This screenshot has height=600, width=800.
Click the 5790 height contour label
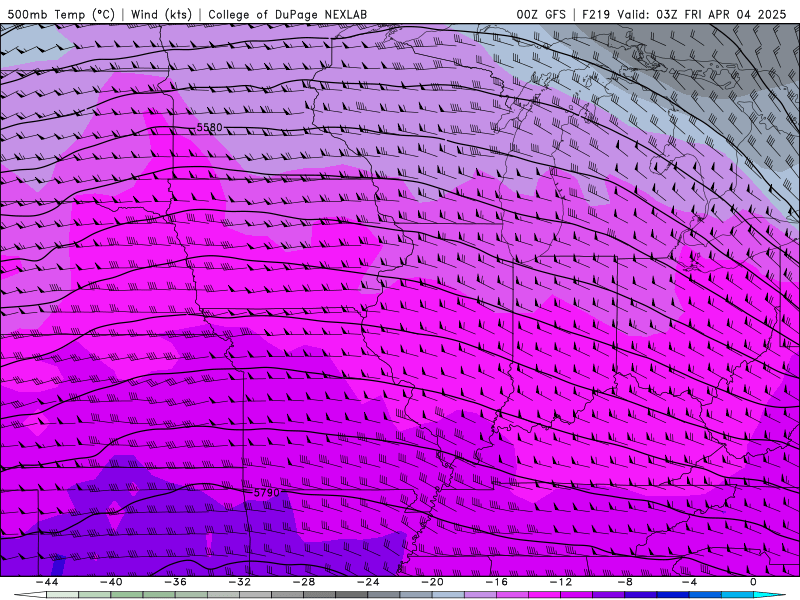(x=267, y=492)
